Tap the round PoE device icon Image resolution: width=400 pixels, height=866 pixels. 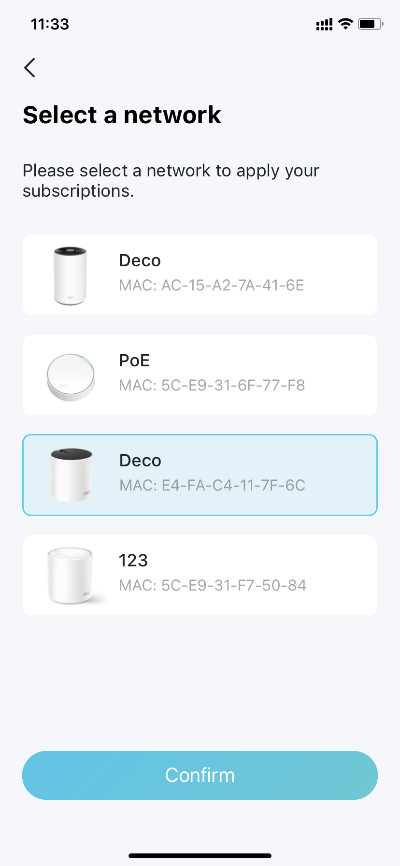(x=70, y=377)
